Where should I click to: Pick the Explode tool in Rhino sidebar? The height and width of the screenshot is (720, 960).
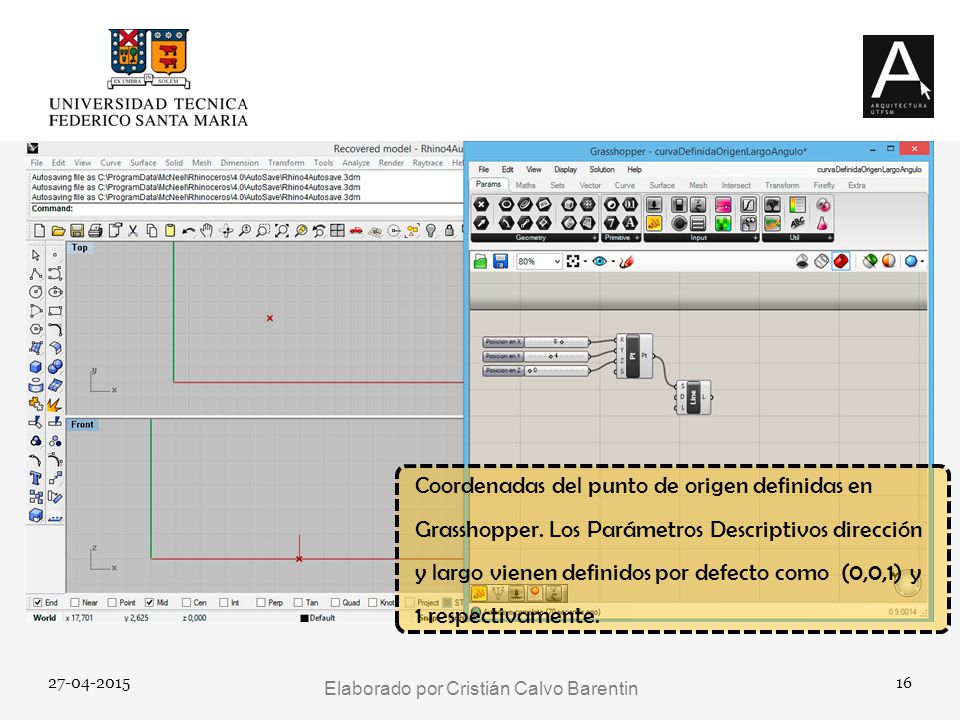coord(54,404)
